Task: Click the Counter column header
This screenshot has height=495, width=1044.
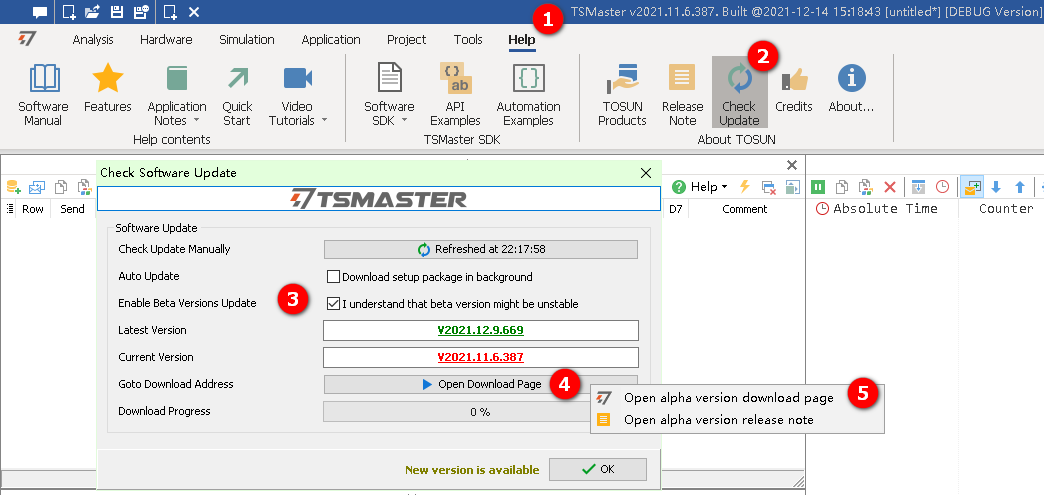Action: coord(1006,209)
